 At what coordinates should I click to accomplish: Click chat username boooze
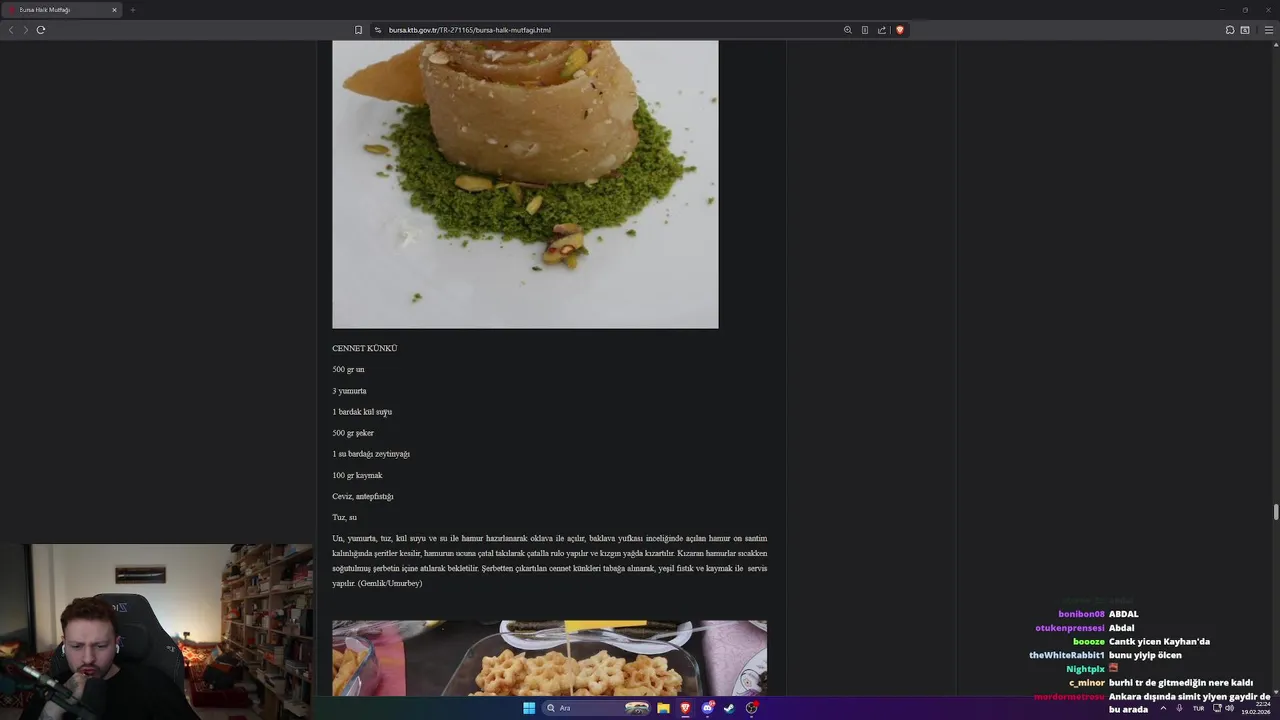pyautogui.click(x=1089, y=642)
